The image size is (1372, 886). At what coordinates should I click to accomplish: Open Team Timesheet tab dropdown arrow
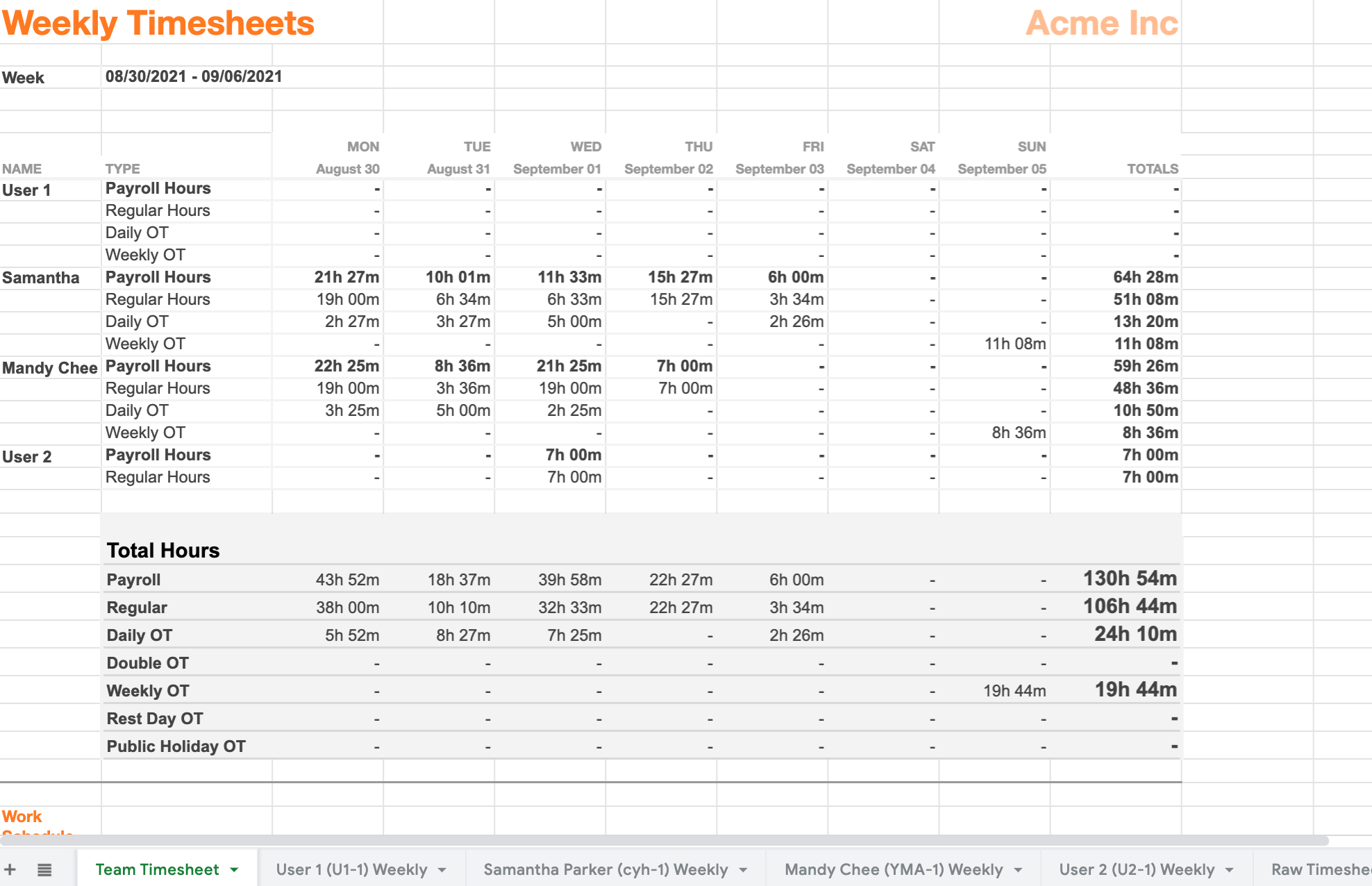tap(235, 869)
